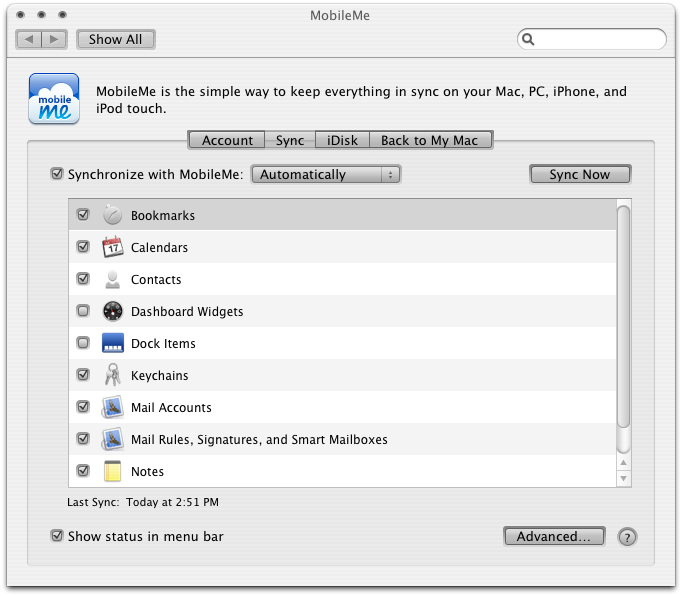This screenshot has width=682, height=596.
Task: Click the Sync Now button
Action: pos(580,174)
